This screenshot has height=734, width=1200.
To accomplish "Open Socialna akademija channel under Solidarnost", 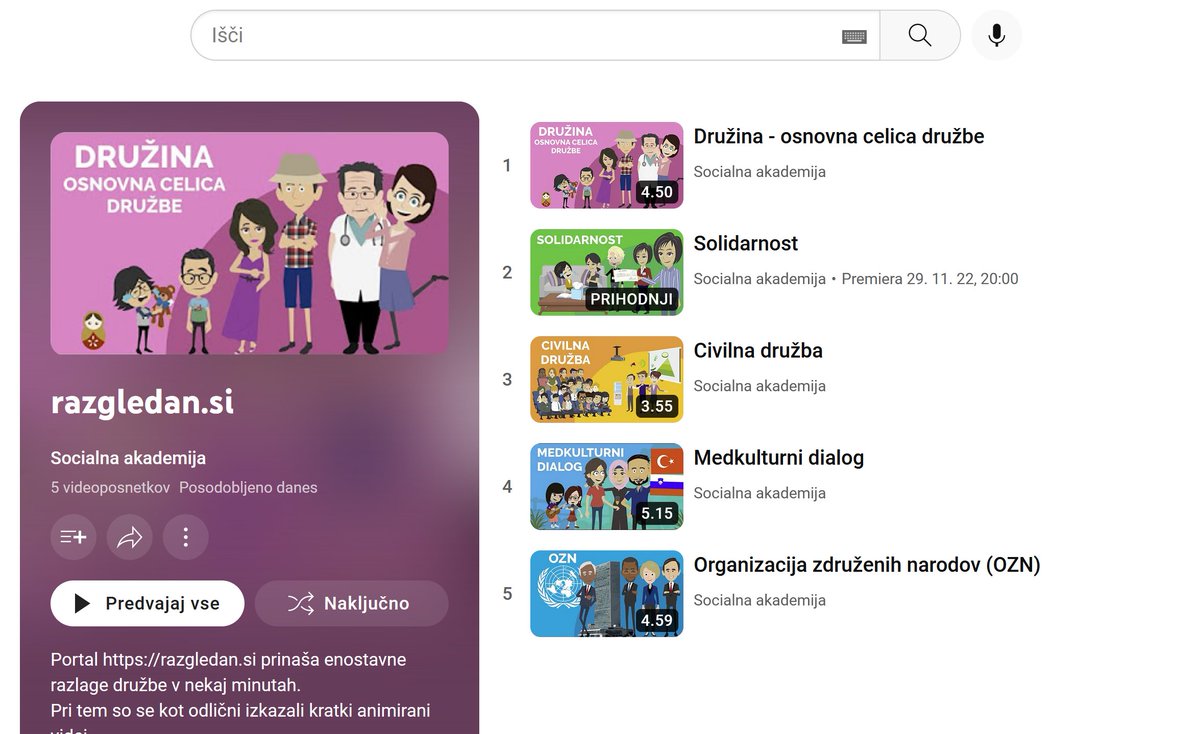I will tap(760, 279).
